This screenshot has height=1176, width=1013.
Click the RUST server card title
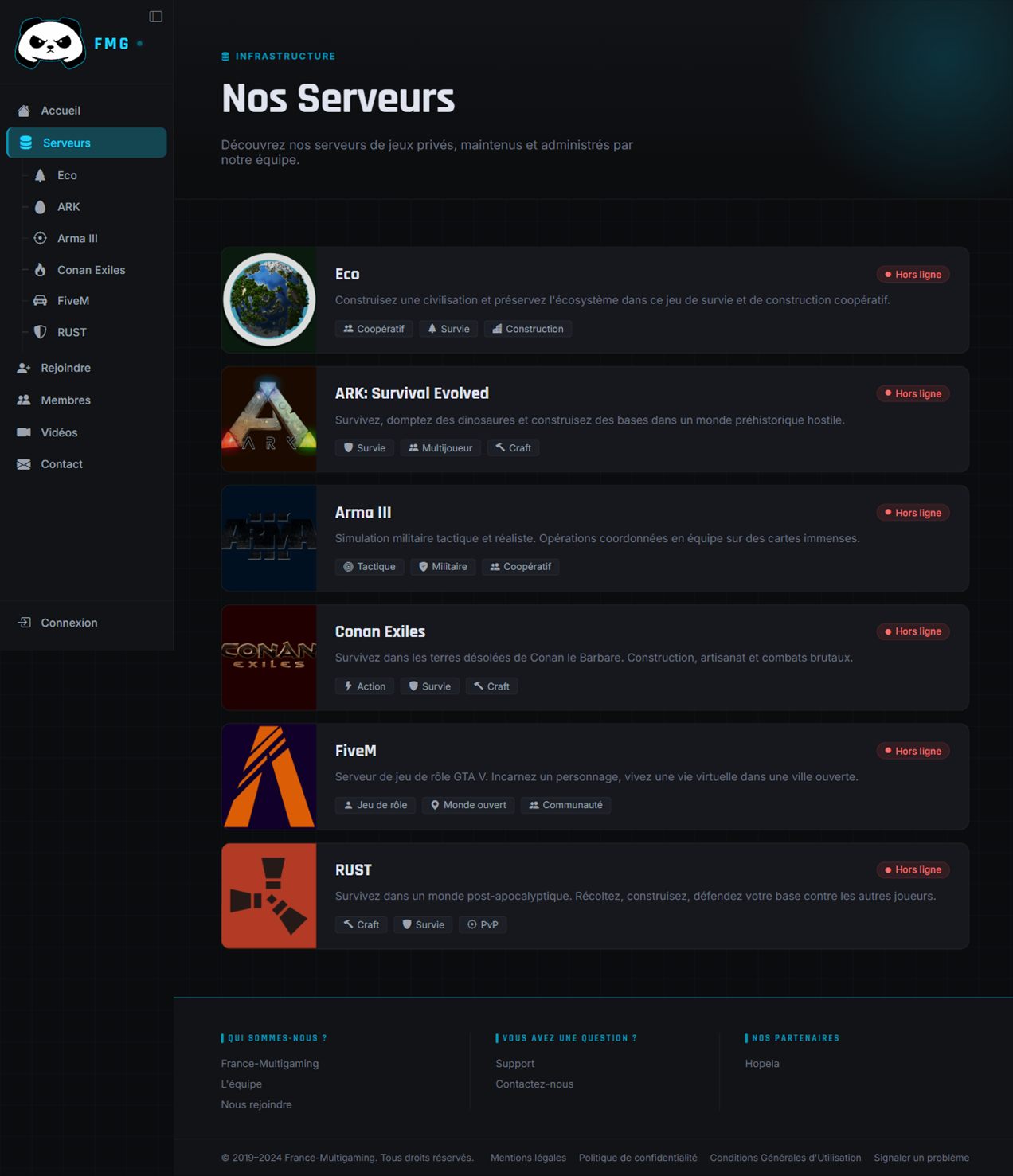(354, 870)
